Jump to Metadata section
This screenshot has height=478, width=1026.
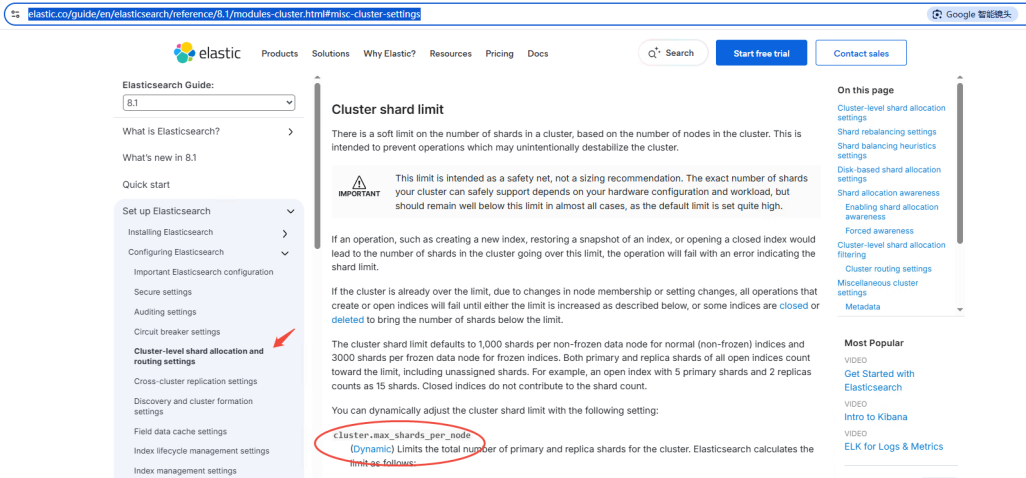(x=862, y=307)
